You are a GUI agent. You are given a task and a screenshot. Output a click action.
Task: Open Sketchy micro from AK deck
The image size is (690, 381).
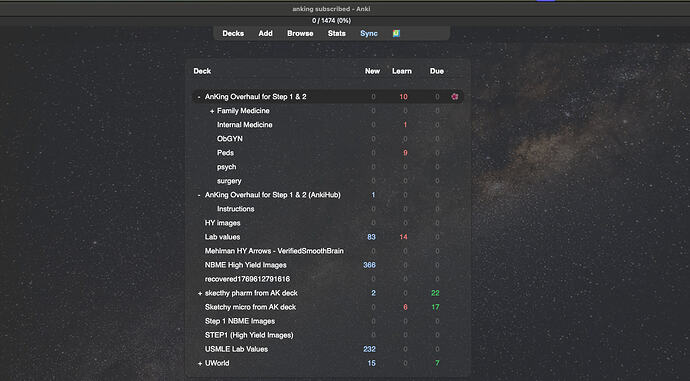click(x=250, y=307)
